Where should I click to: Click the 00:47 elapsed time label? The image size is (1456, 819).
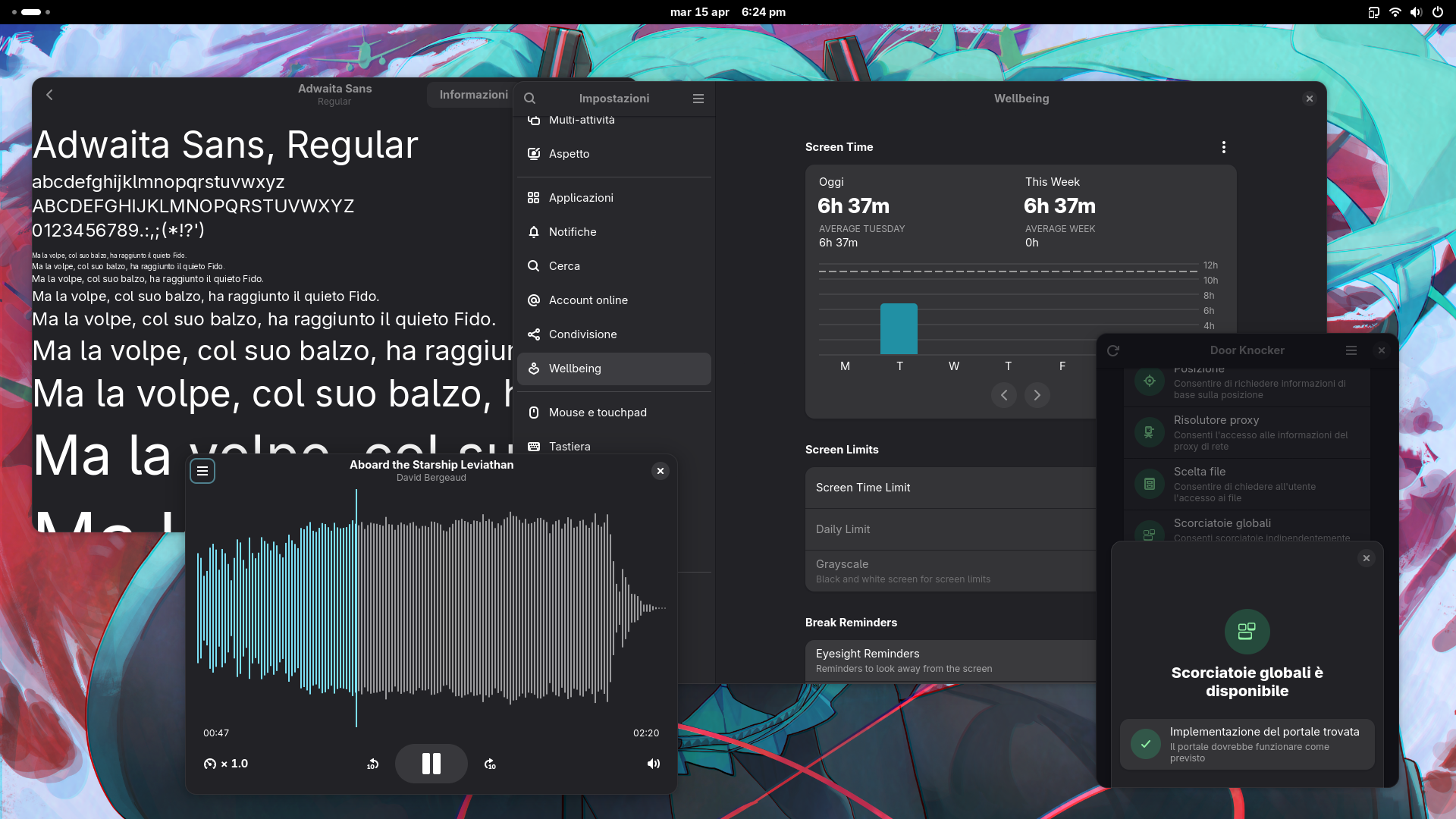tap(216, 733)
